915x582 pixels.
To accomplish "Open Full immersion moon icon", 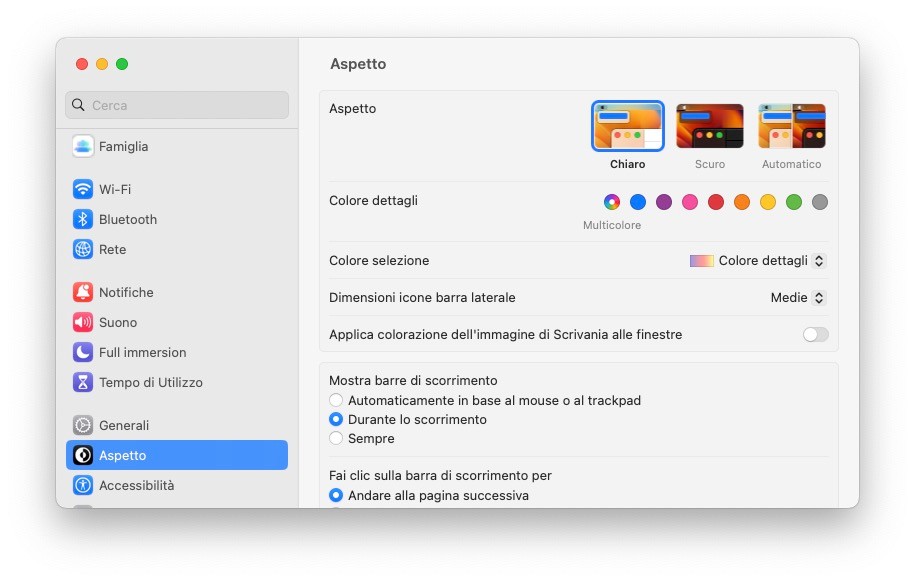I will point(83,352).
